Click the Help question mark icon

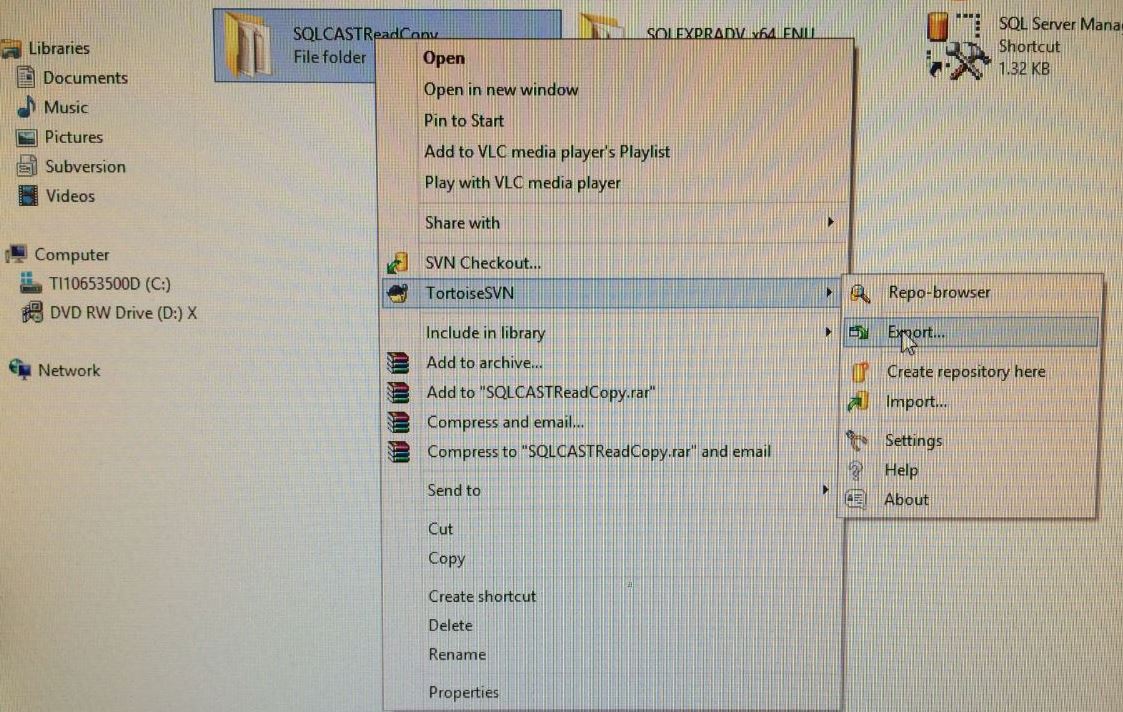[856, 470]
